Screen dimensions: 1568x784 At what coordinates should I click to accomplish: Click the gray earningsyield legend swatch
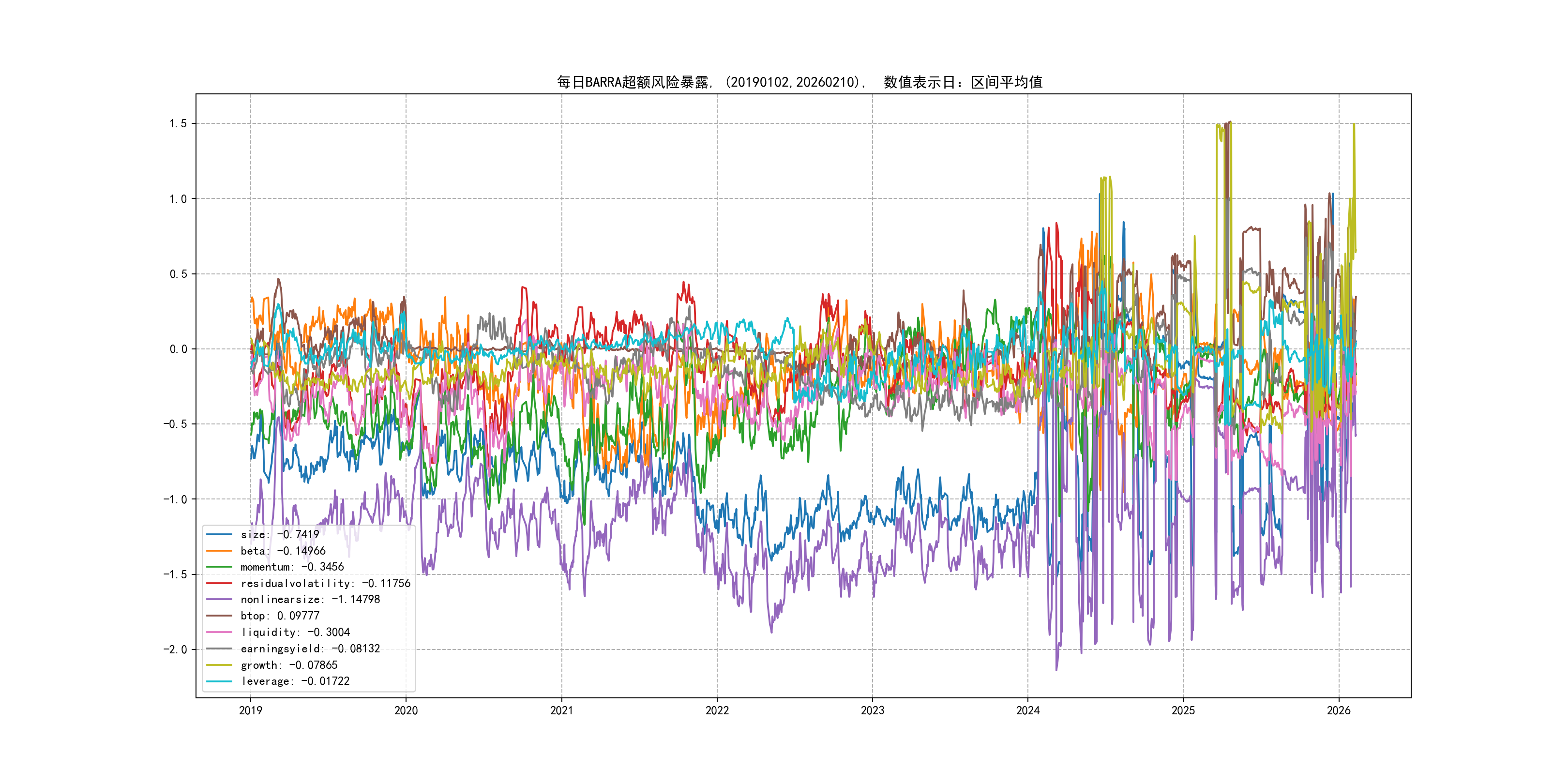219,649
